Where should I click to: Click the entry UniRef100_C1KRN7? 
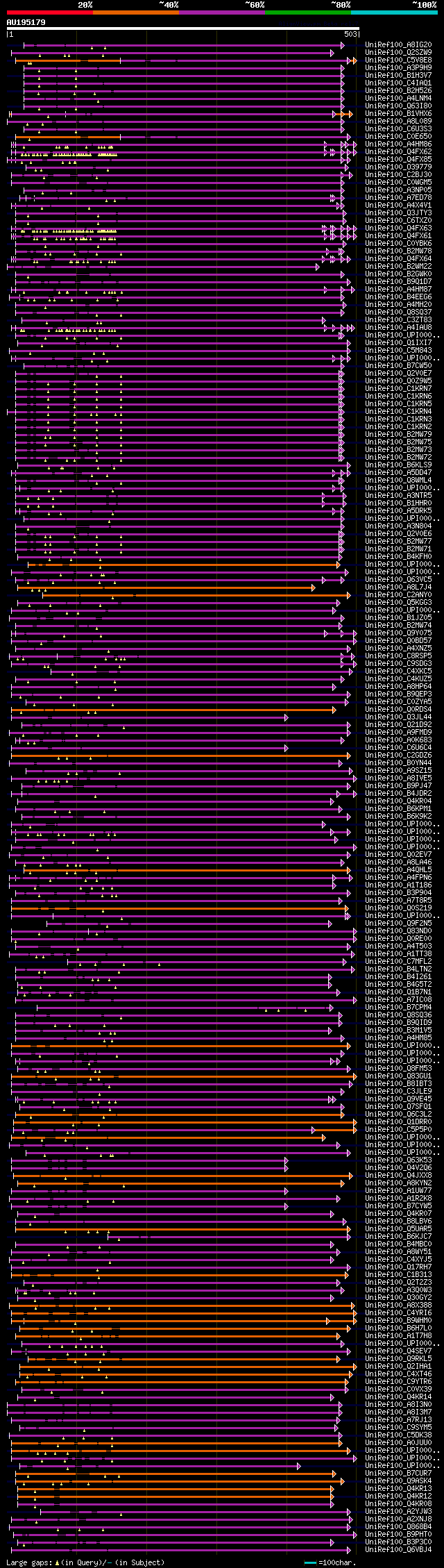[398, 388]
